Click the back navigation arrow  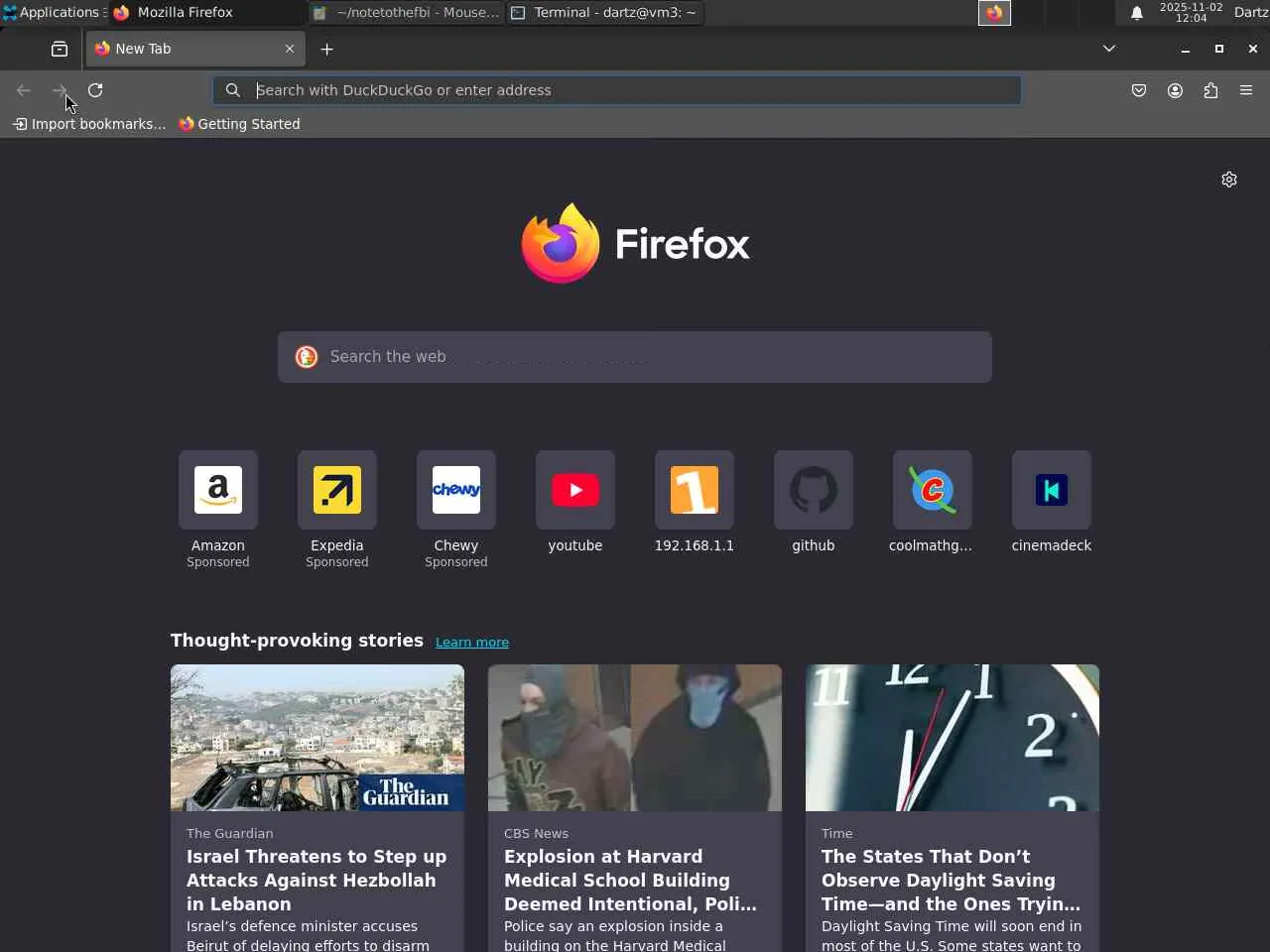pos(24,90)
